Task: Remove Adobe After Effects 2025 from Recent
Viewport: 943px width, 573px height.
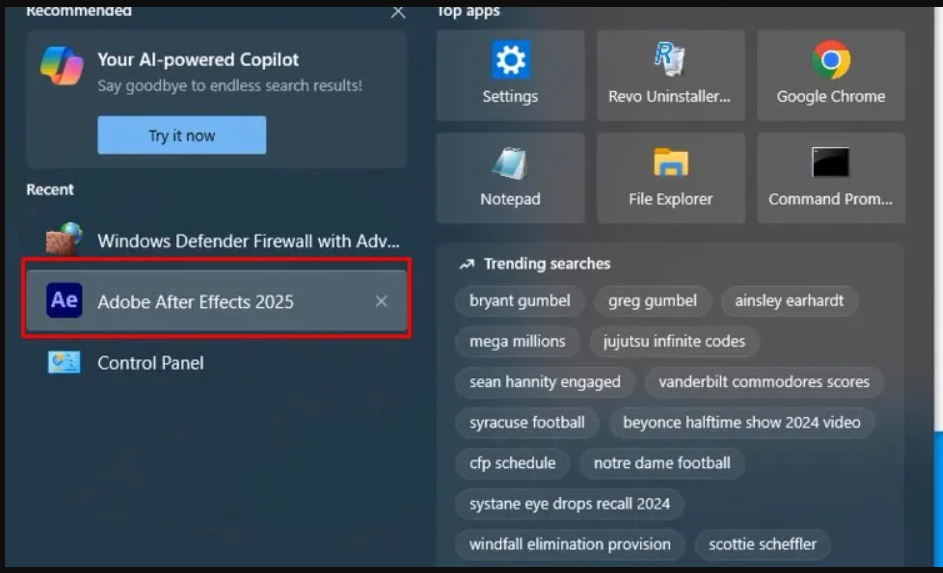Action: pyautogui.click(x=381, y=301)
